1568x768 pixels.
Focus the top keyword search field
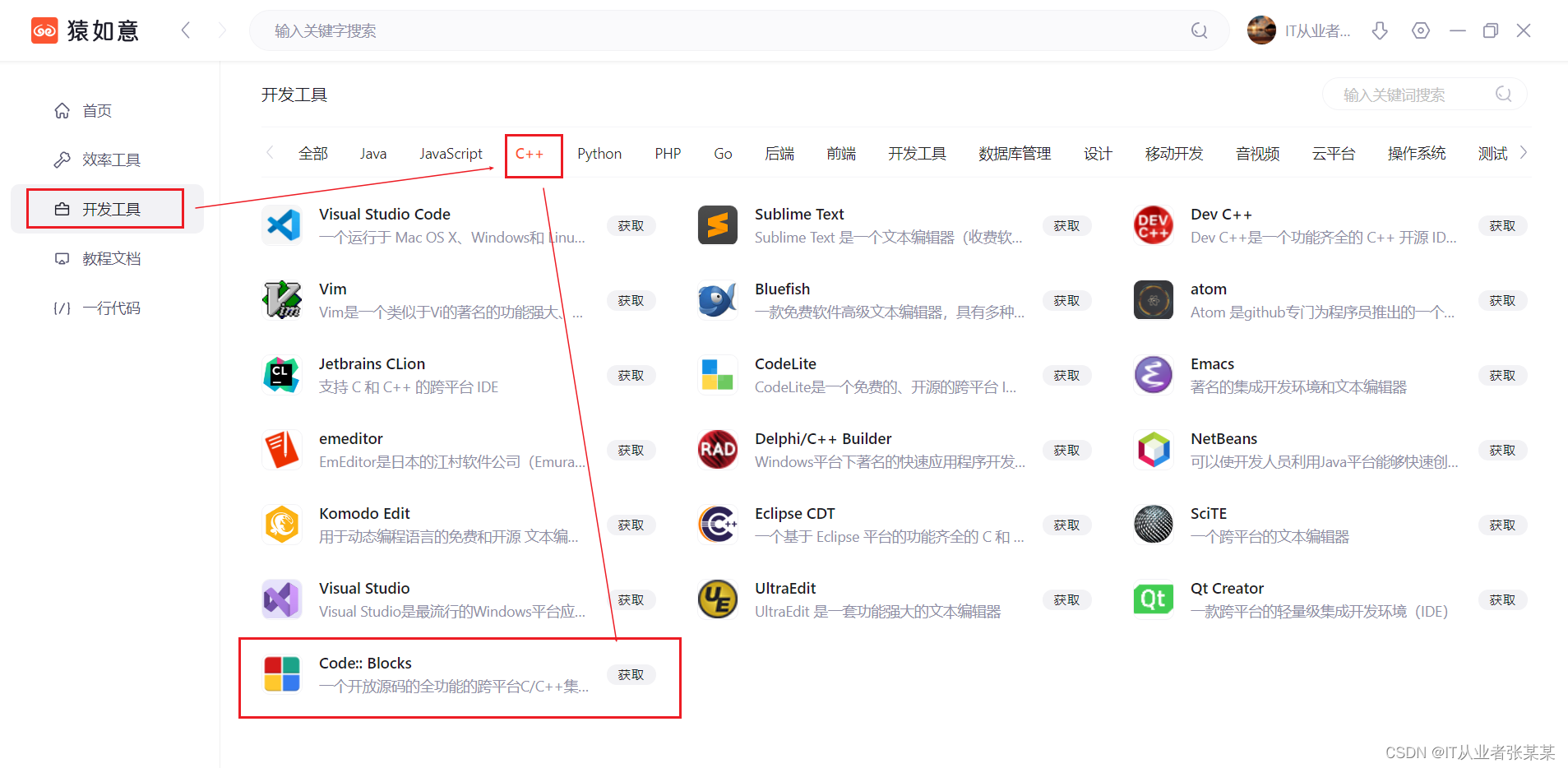coord(738,30)
